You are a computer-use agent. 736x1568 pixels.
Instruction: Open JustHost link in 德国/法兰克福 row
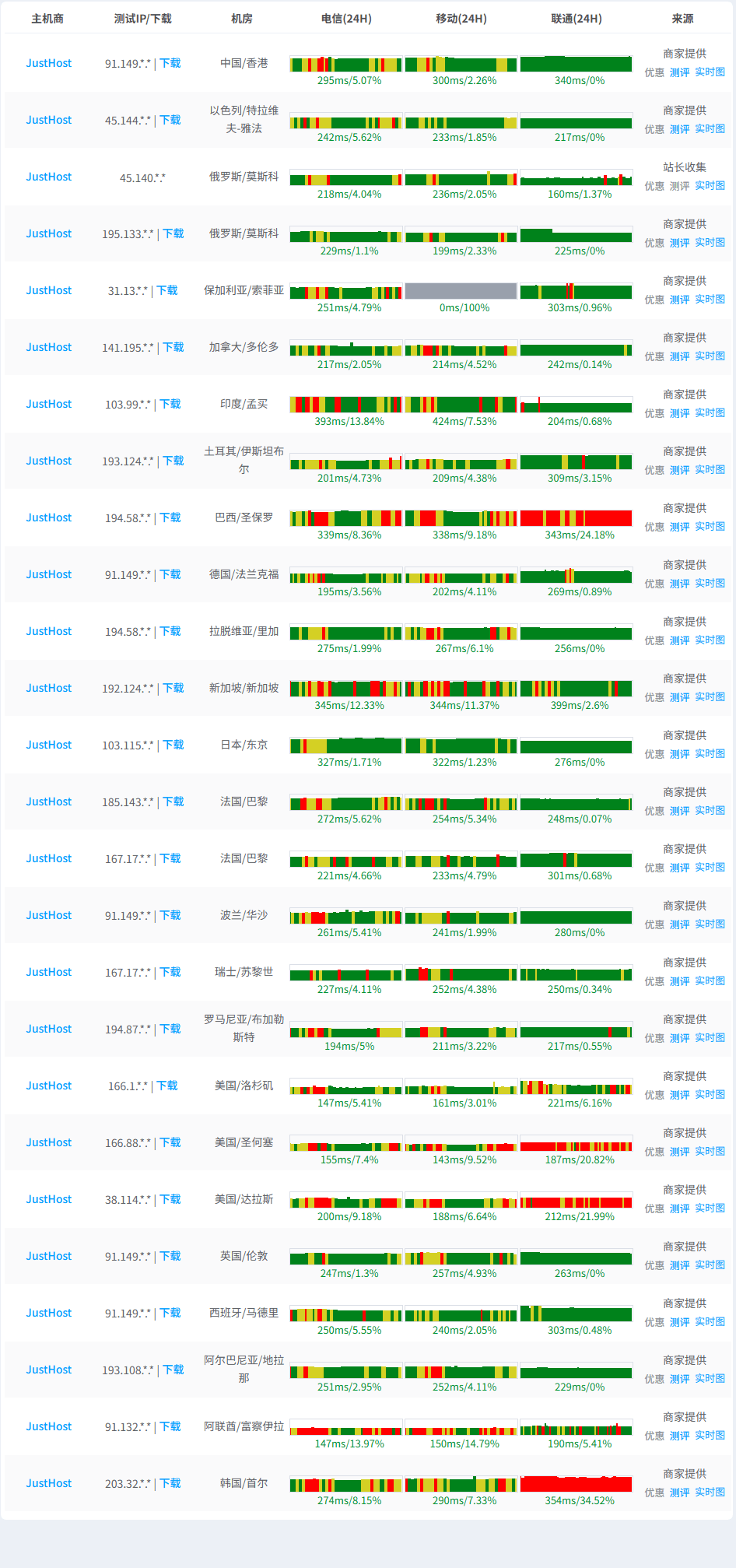(48, 574)
